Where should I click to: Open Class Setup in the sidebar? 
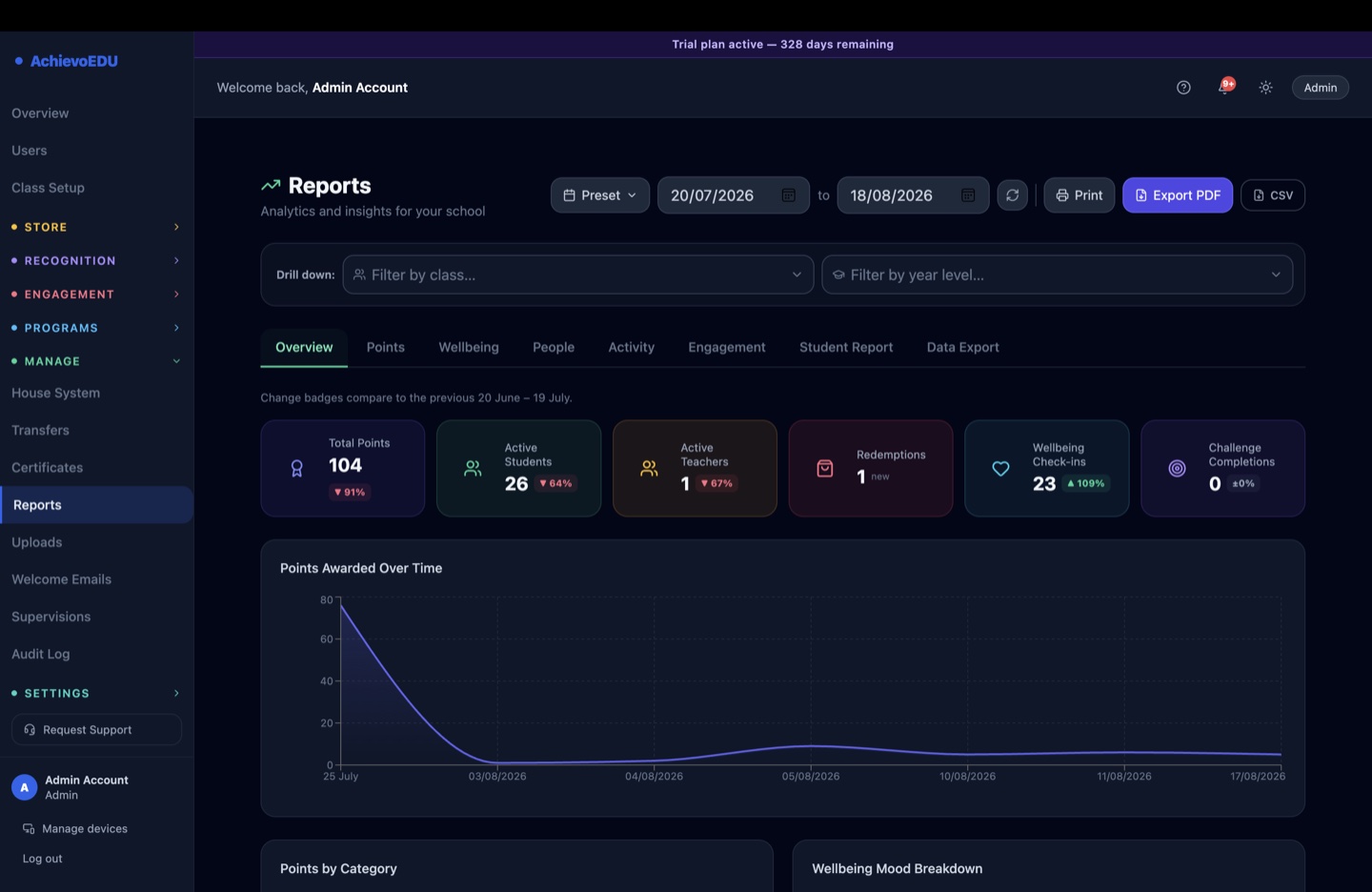(48, 188)
